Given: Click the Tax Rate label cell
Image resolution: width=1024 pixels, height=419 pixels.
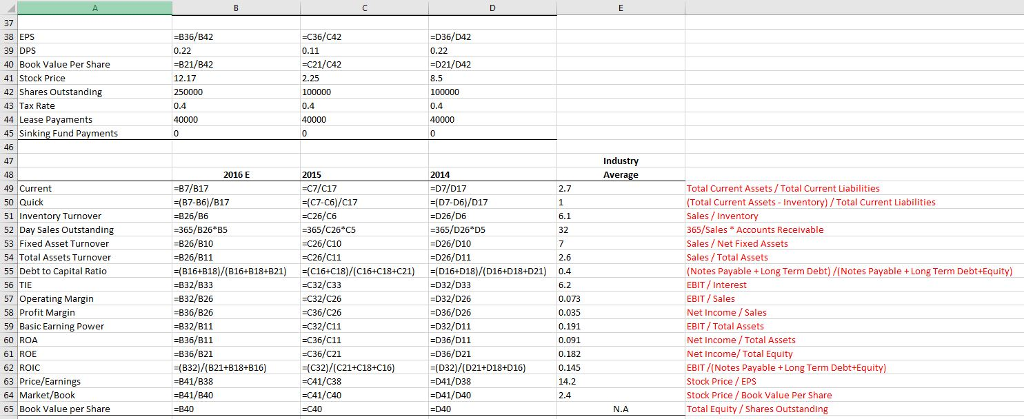Looking at the screenshot, I should pos(95,106).
